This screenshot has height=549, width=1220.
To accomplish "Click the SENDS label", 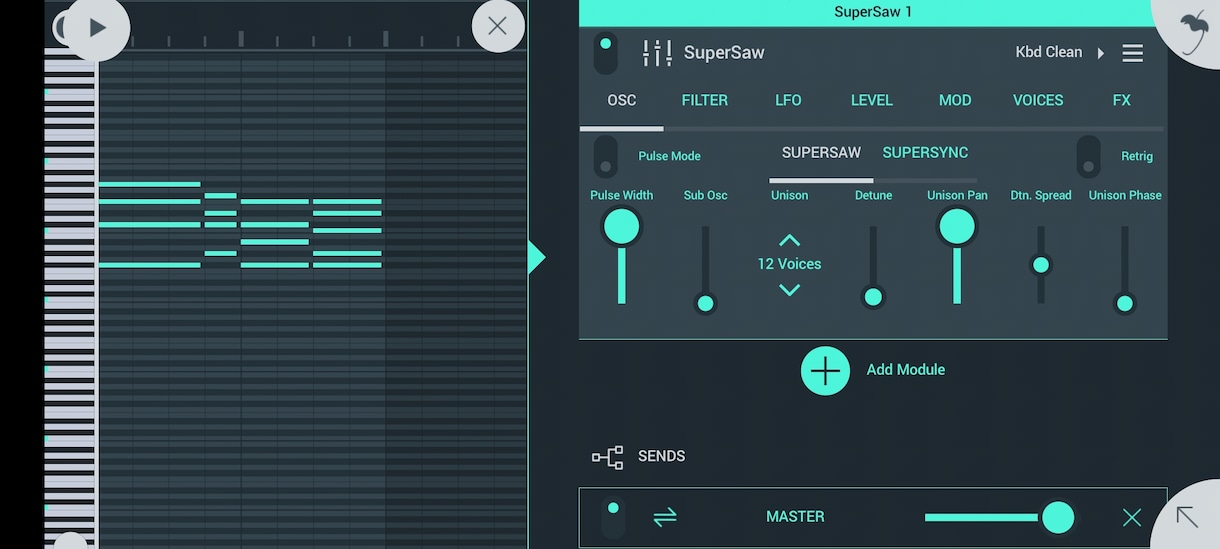I will coord(661,456).
